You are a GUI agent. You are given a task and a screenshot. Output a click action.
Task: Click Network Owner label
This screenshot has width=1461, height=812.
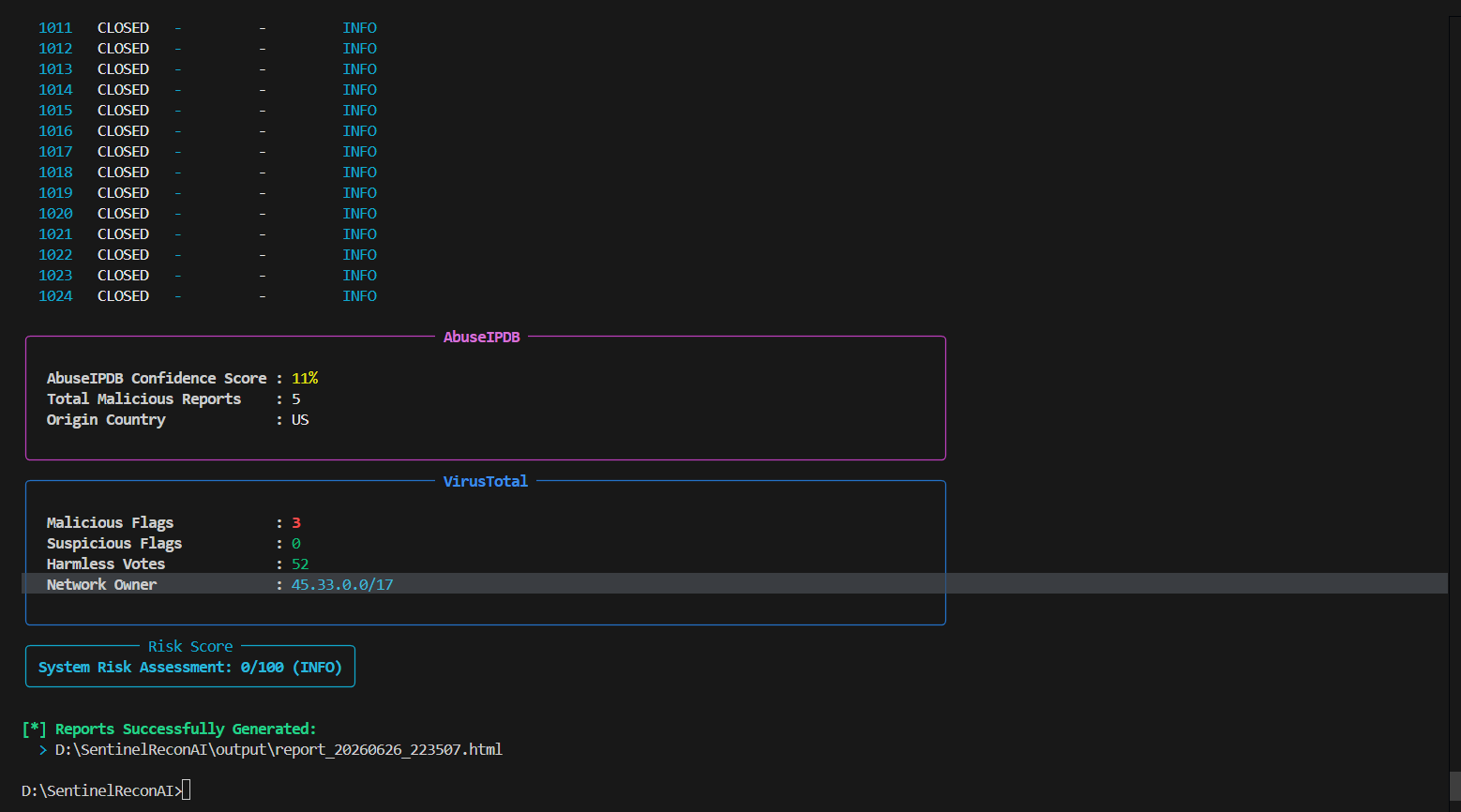(x=101, y=585)
